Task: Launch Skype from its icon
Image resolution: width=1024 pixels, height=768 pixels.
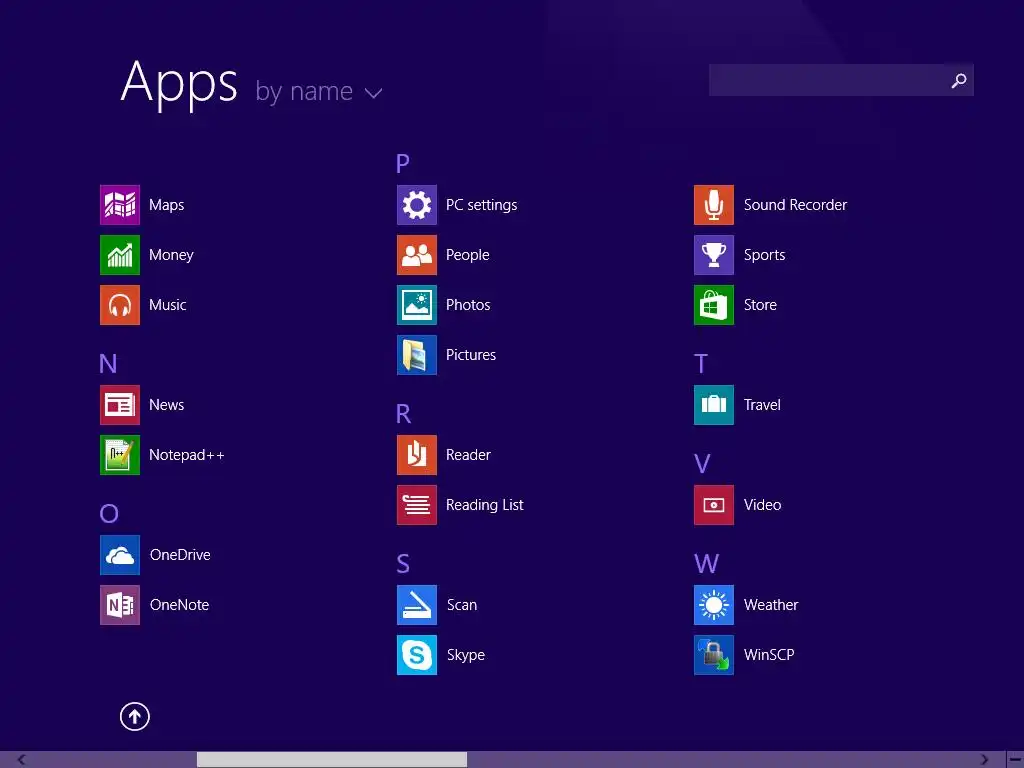Action: [417, 655]
